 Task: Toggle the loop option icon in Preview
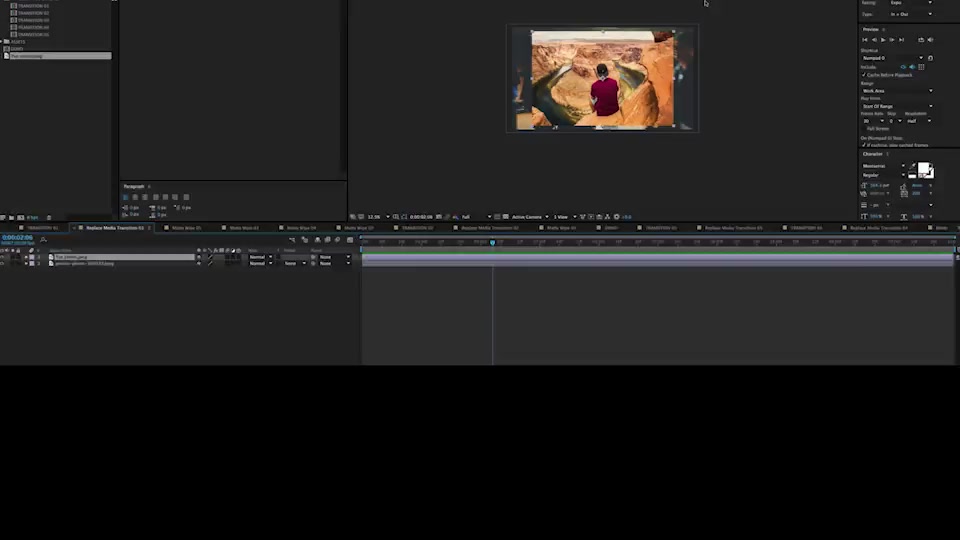coord(921,40)
